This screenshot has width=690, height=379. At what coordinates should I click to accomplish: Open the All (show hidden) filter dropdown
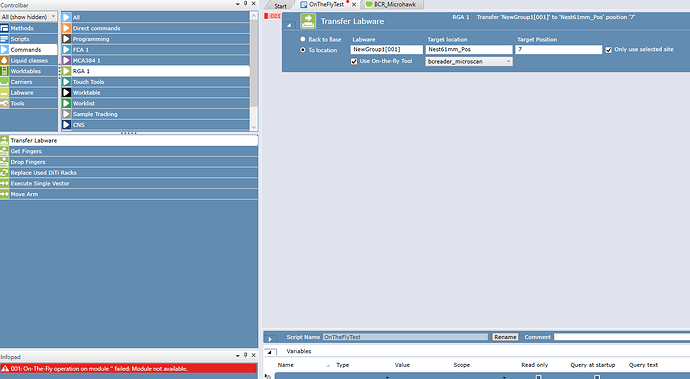[x=29, y=17]
